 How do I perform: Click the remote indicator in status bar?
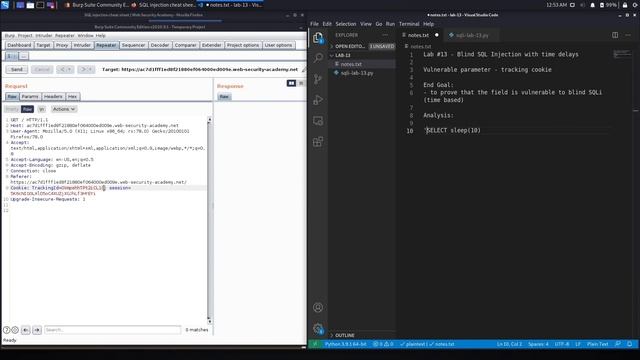[x=315, y=344]
